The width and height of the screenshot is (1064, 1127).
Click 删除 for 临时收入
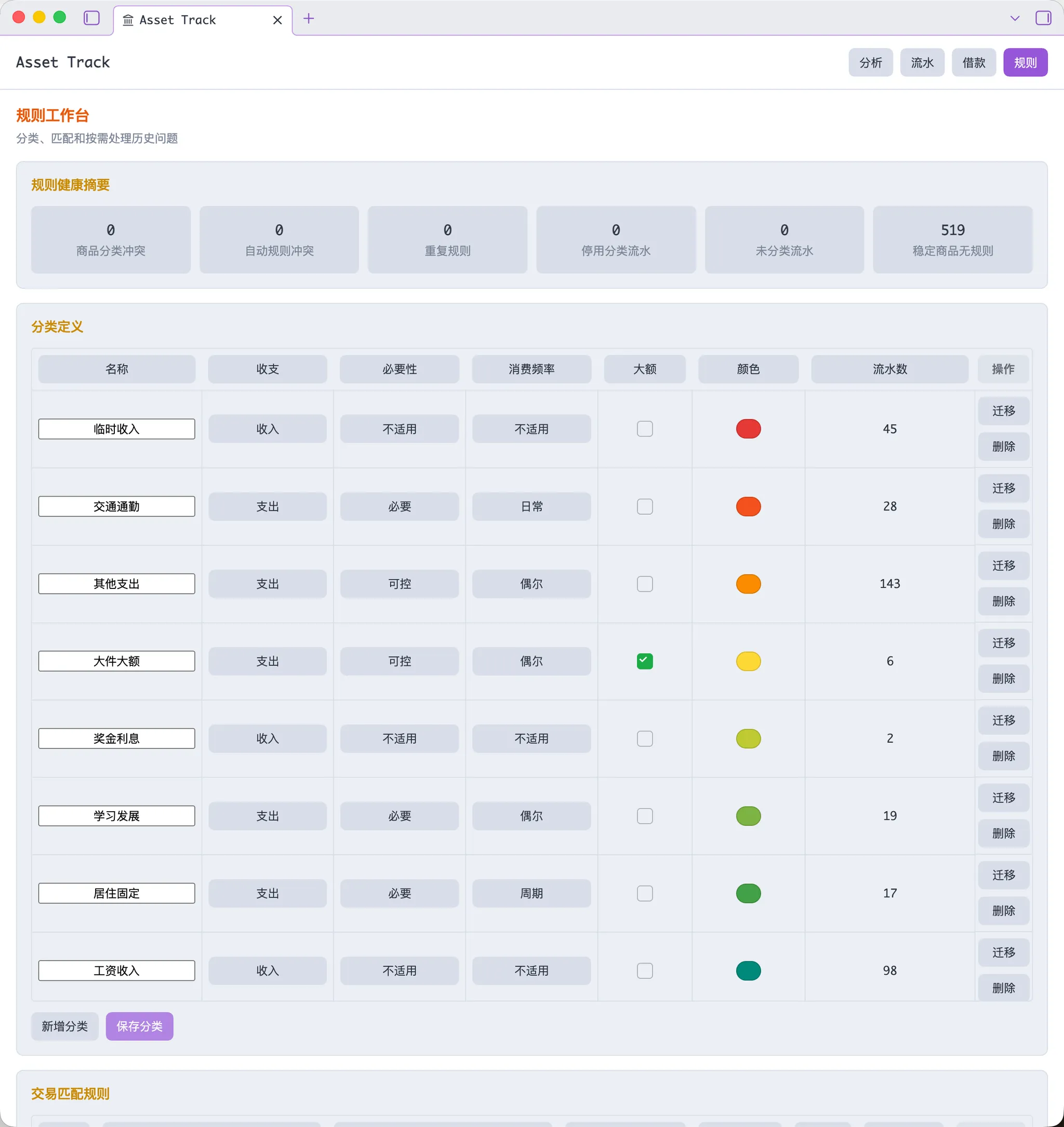click(1003, 446)
